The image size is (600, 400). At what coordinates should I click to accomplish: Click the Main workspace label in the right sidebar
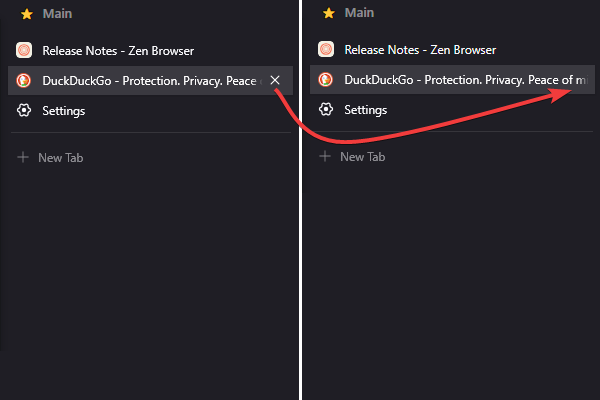pos(359,13)
